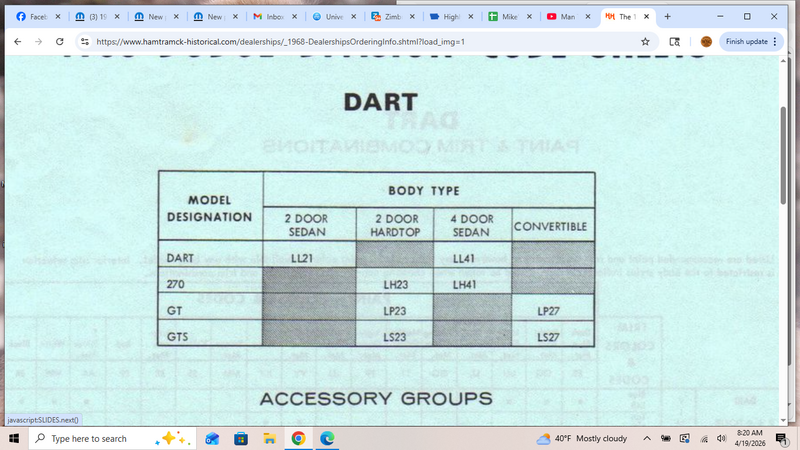Open the volume speaker tray icon
Viewport: 800px width, 450px height.
(721, 438)
